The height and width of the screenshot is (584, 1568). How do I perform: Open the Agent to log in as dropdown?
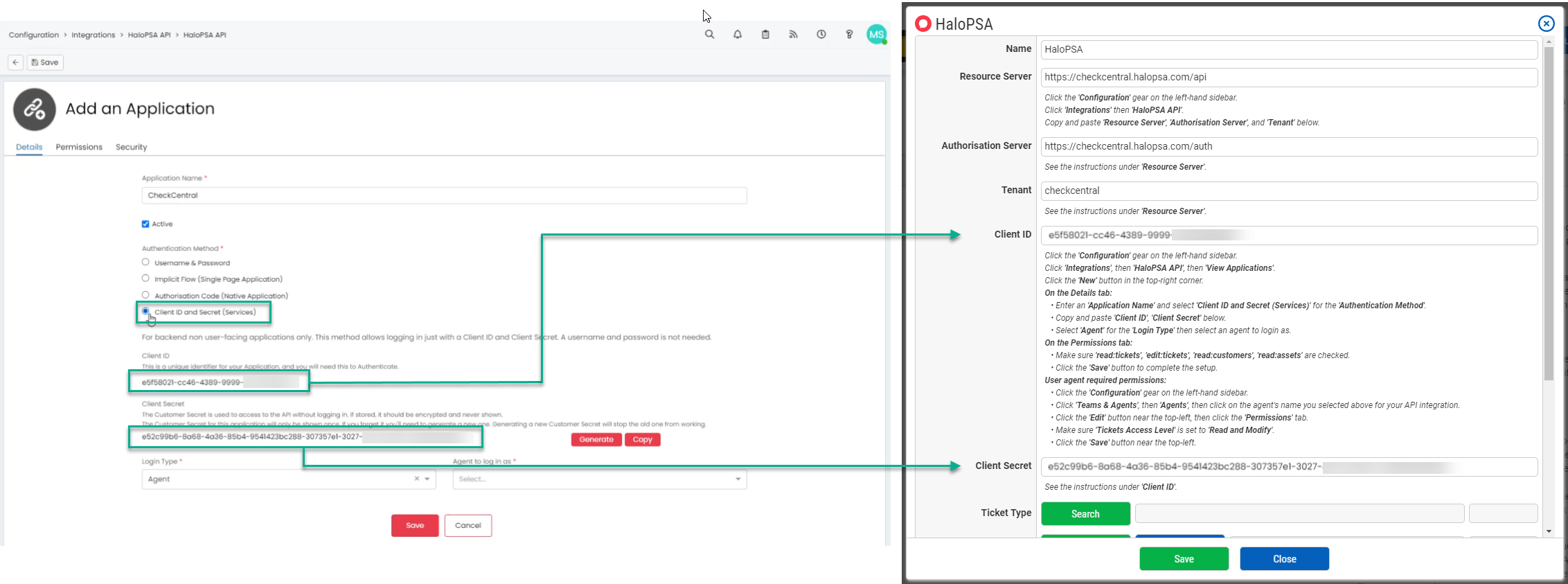(600, 479)
